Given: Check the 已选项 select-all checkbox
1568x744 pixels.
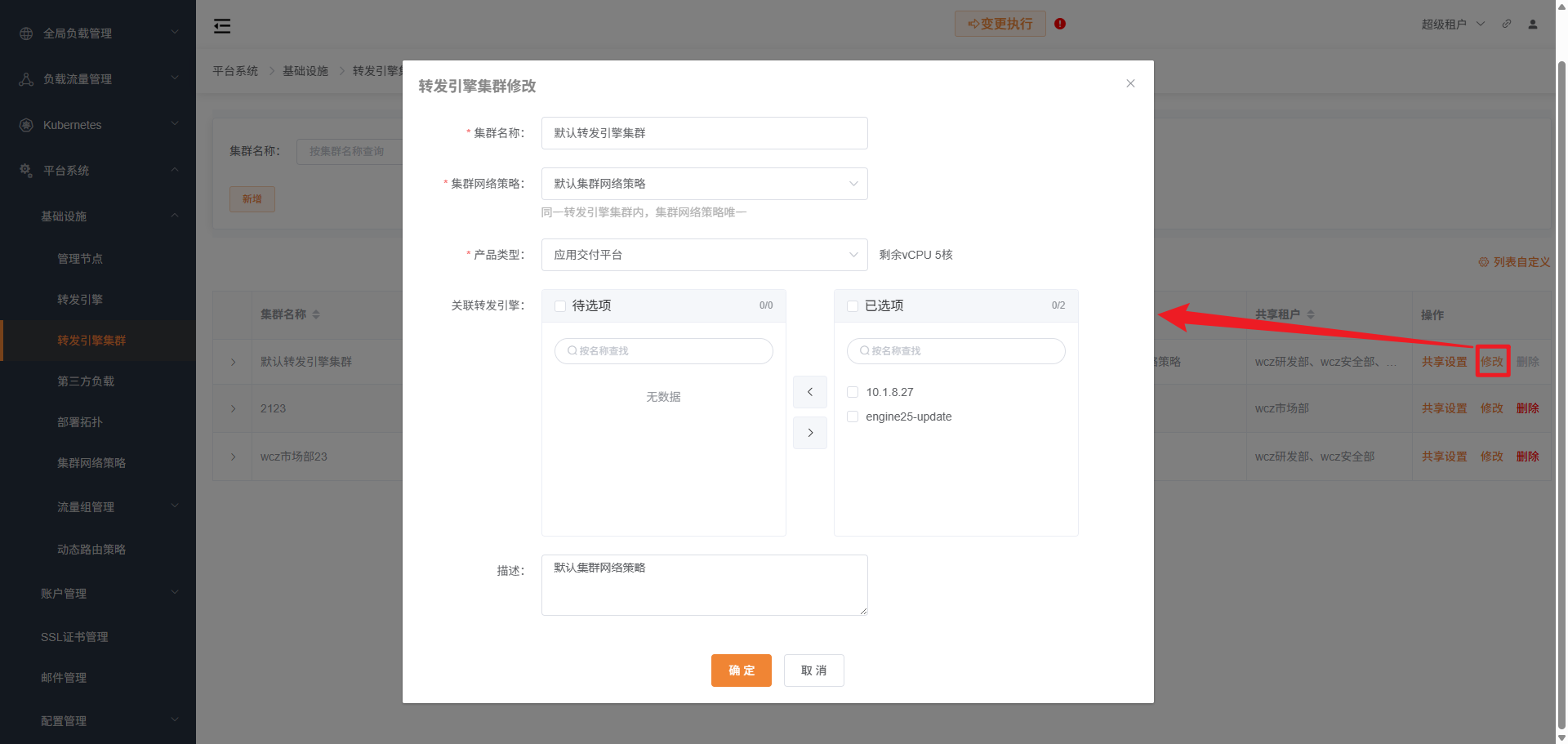Looking at the screenshot, I should click(x=853, y=306).
